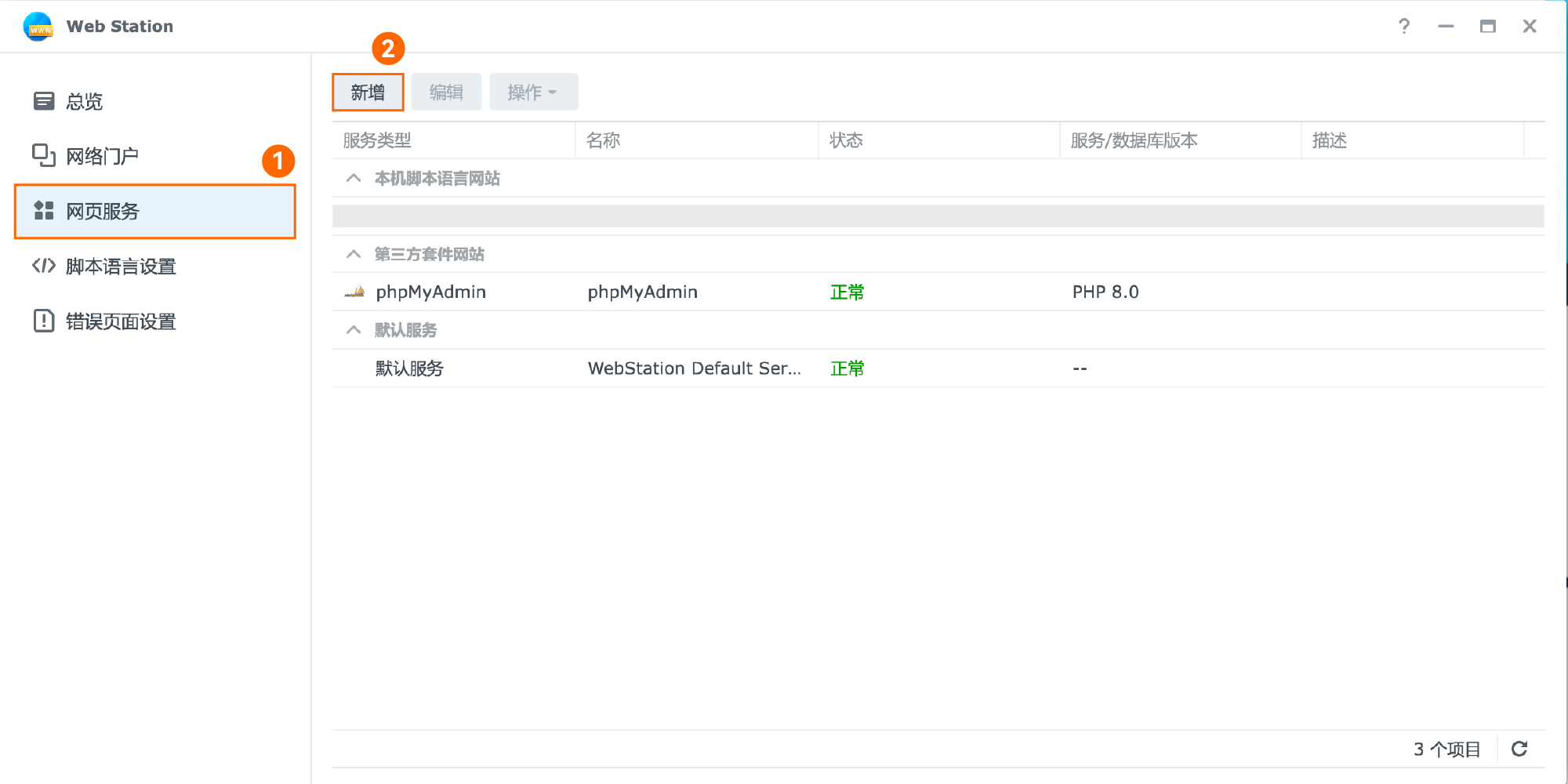Image resolution: width=1568 pixels, height=784 pixels.
Task: Collapse the 本机脚本语言网站 group
Action: pos(354,179)
